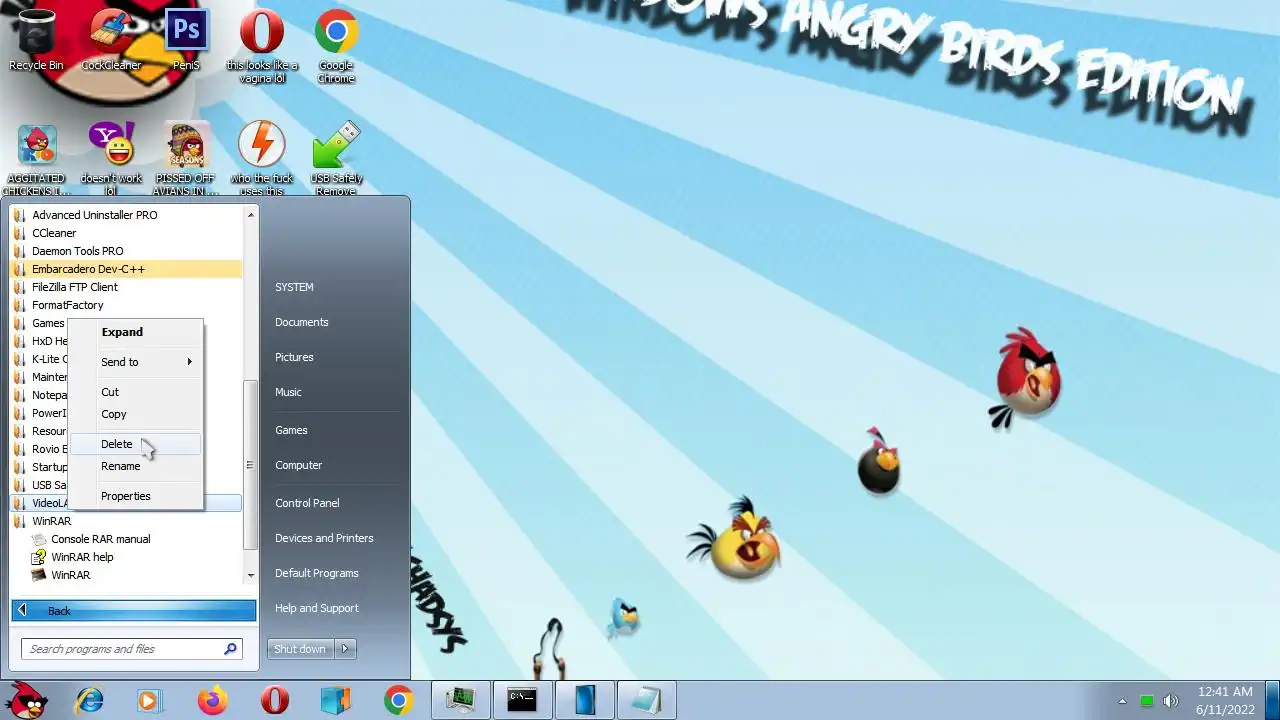1280x720 pixels.
Task: Open Windows Media Player from the taskbar
Action: [150, 700]
